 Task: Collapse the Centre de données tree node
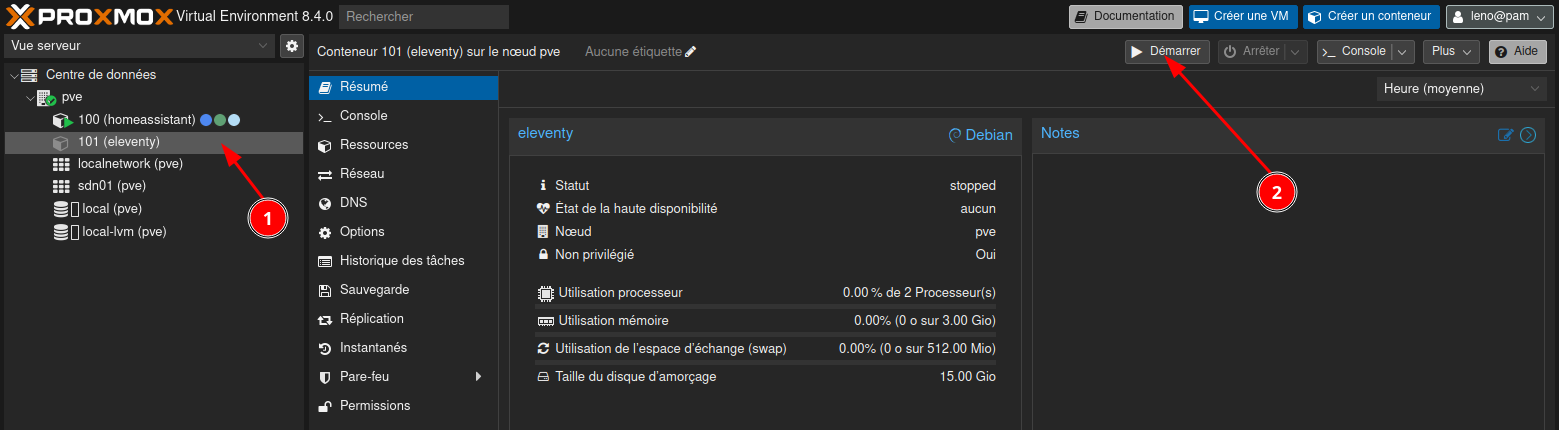coord(13,75)
